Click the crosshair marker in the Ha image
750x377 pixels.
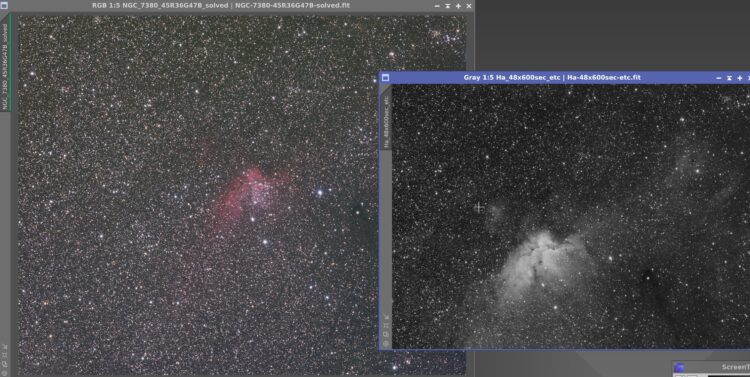coord(478,207)
